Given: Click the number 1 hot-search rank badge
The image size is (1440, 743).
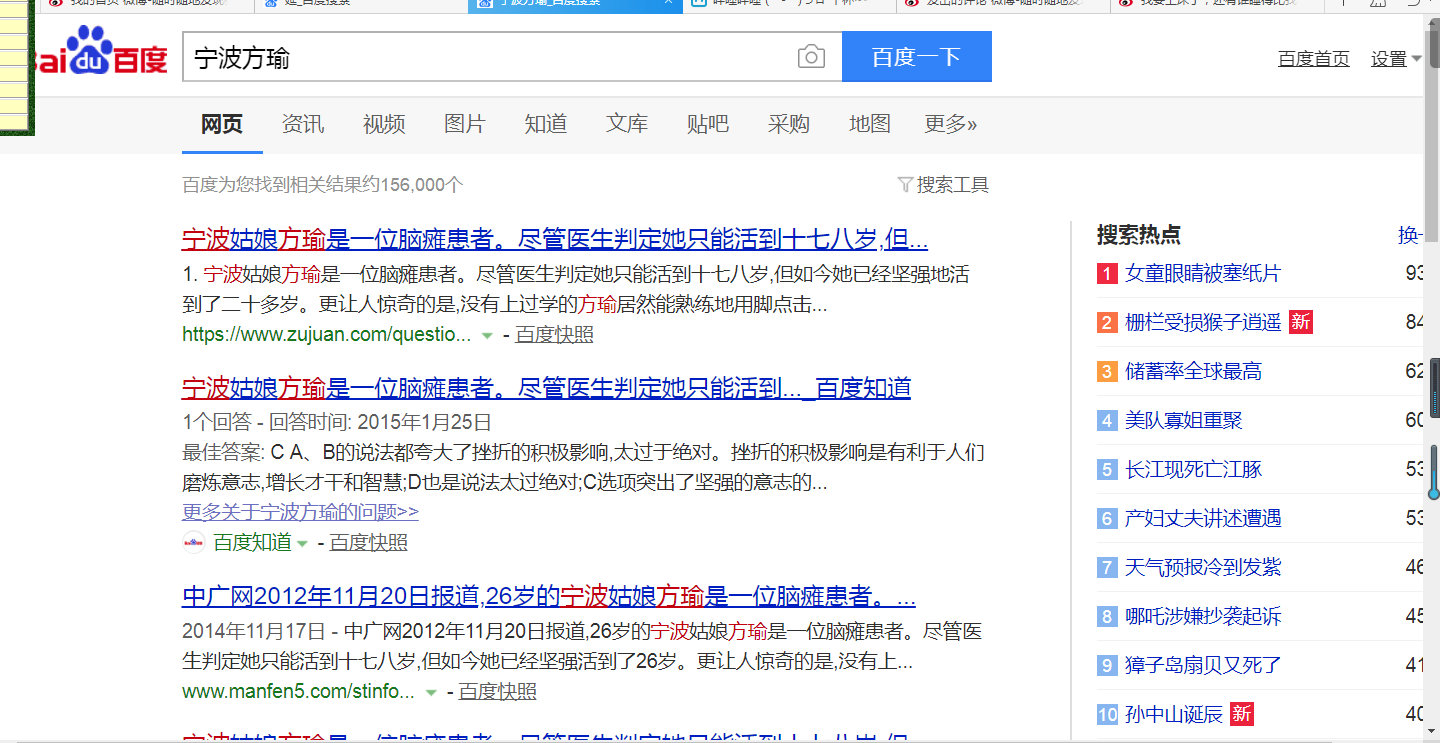Looking at the screenshot, I should (x=1107, y=273).
